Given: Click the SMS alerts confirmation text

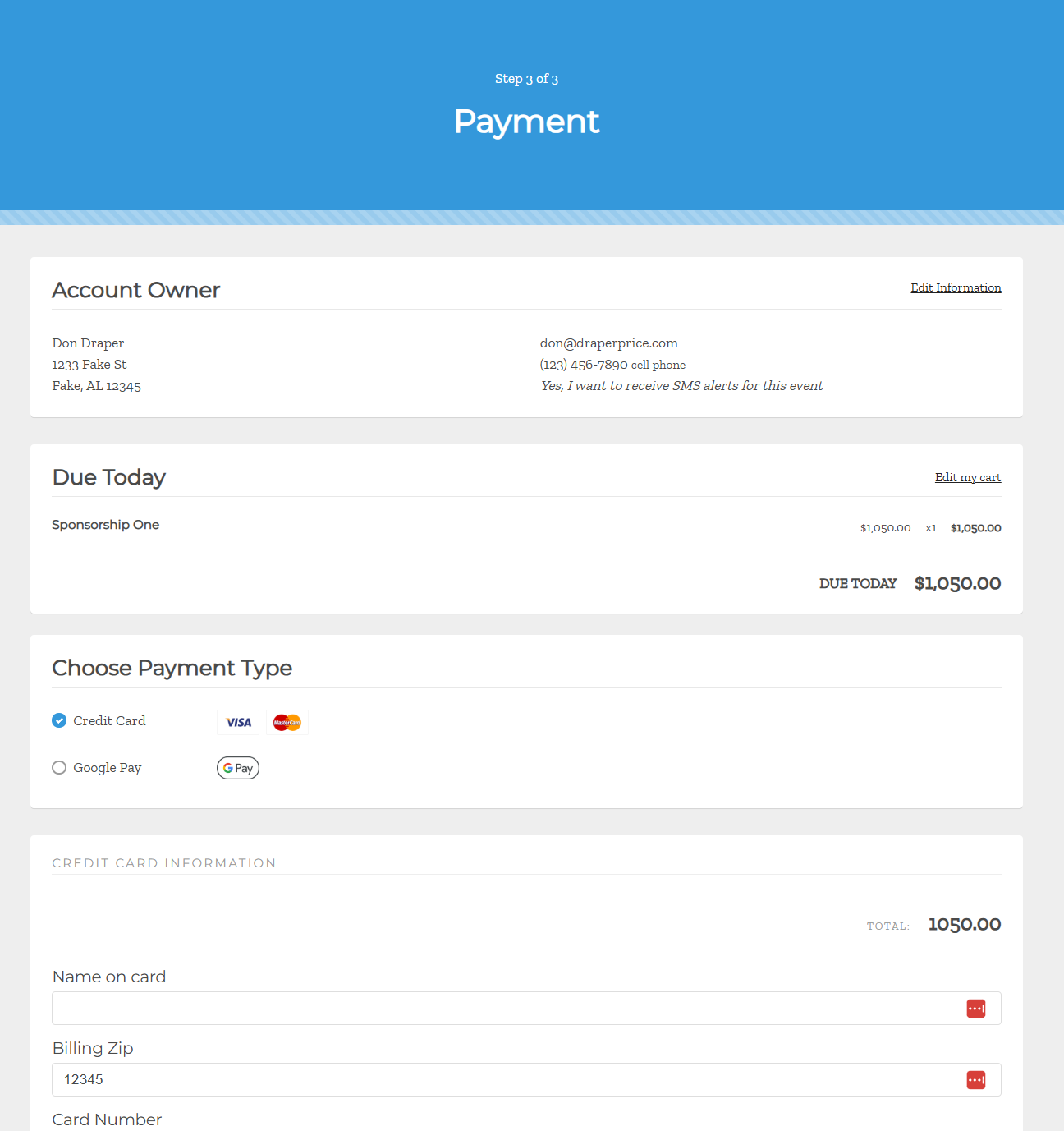Looking at the screenshot, I should pyautogui.click(x=681, y=386).
